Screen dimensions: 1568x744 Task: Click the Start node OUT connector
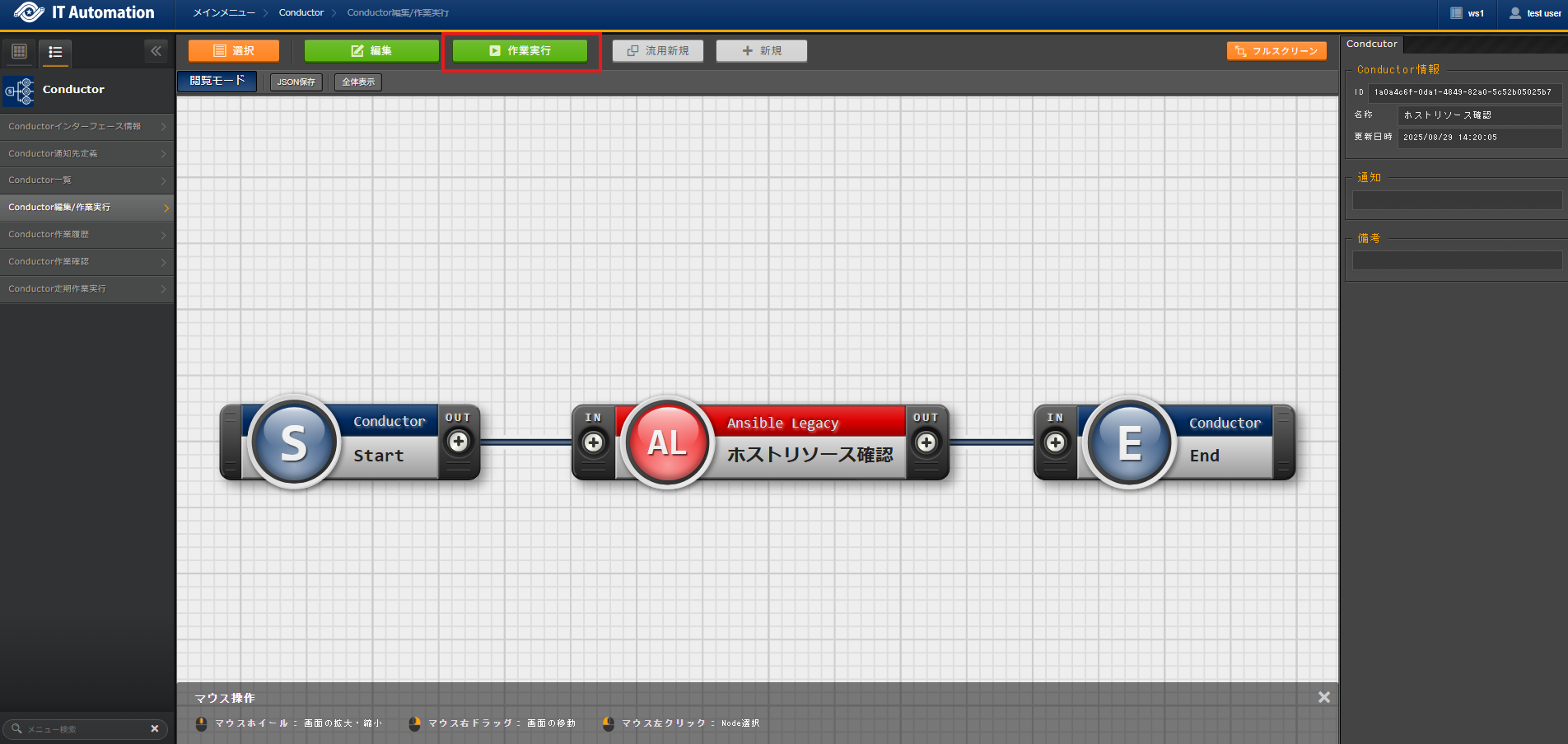pyautogui.click(x=459, y=442)
